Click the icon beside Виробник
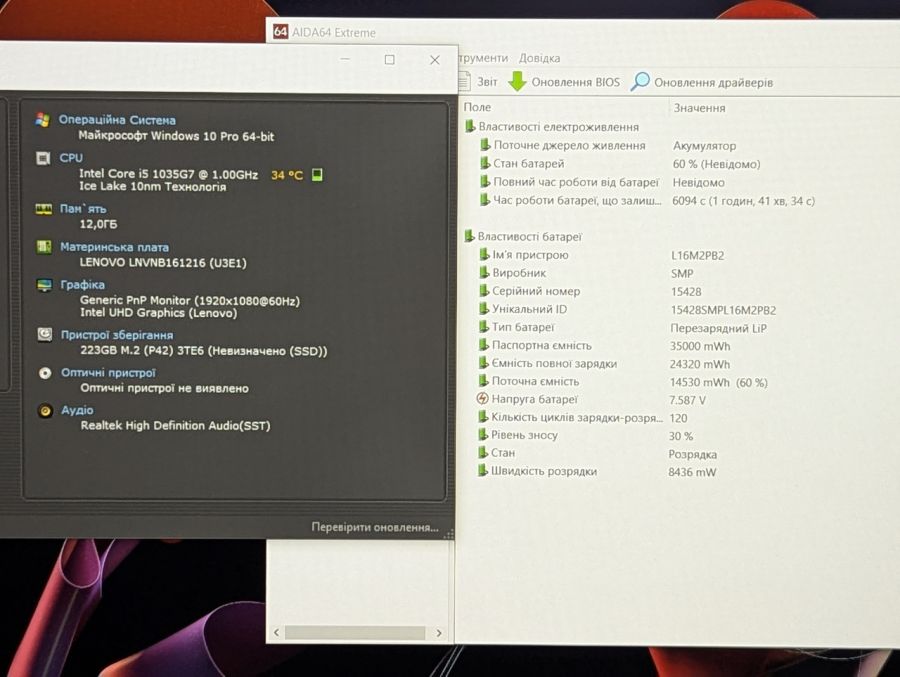This screenshot has height=677, width=900. click(x=484, y=273)
